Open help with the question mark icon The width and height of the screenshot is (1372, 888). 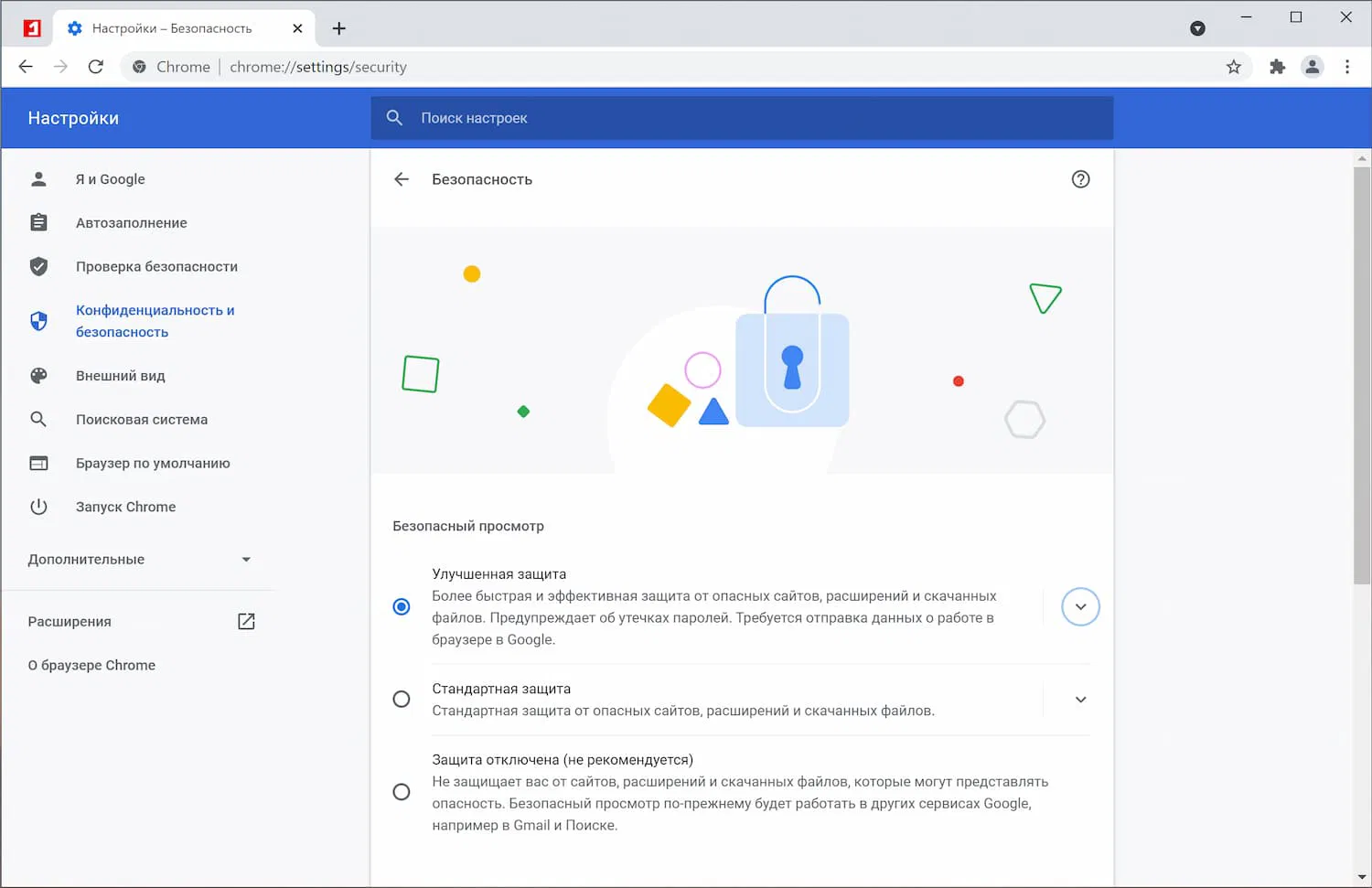pyautogui.click(x=1081, y=179)
